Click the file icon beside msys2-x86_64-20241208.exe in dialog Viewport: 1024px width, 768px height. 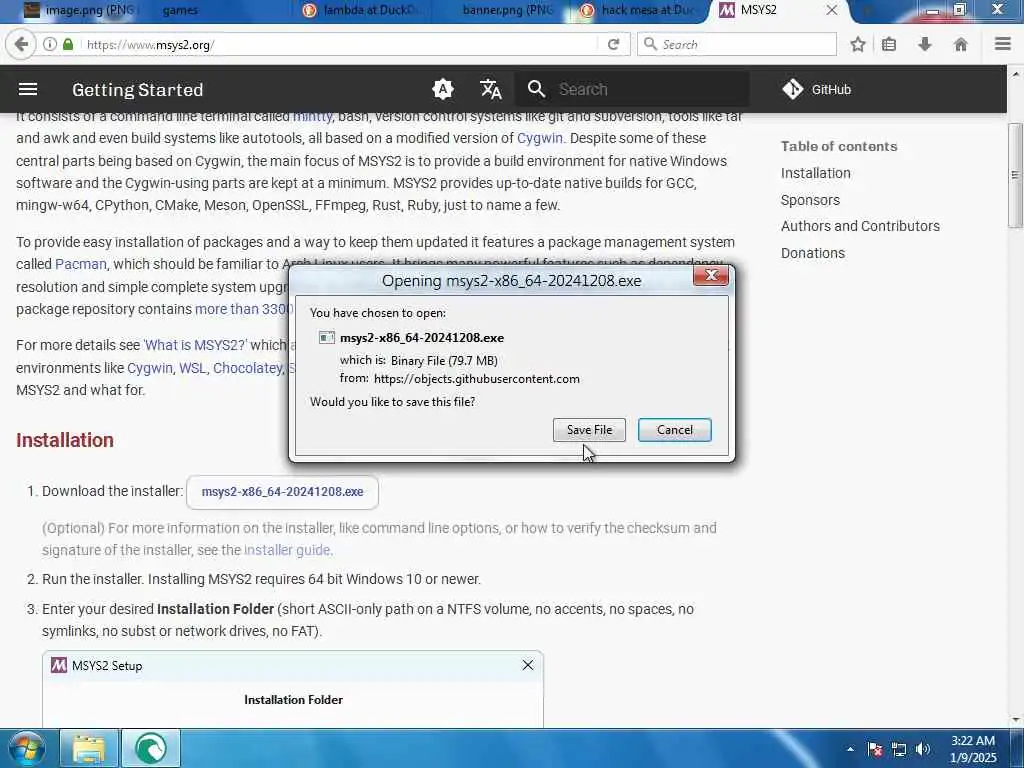coord(327,338)
